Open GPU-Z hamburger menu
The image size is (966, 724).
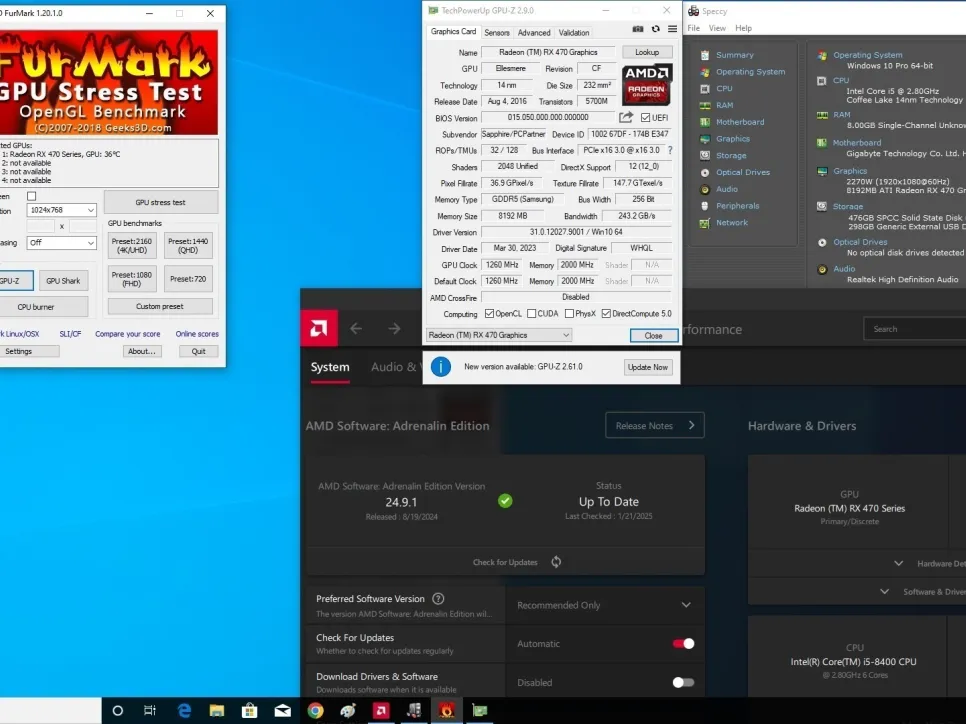tap(672, 29)
